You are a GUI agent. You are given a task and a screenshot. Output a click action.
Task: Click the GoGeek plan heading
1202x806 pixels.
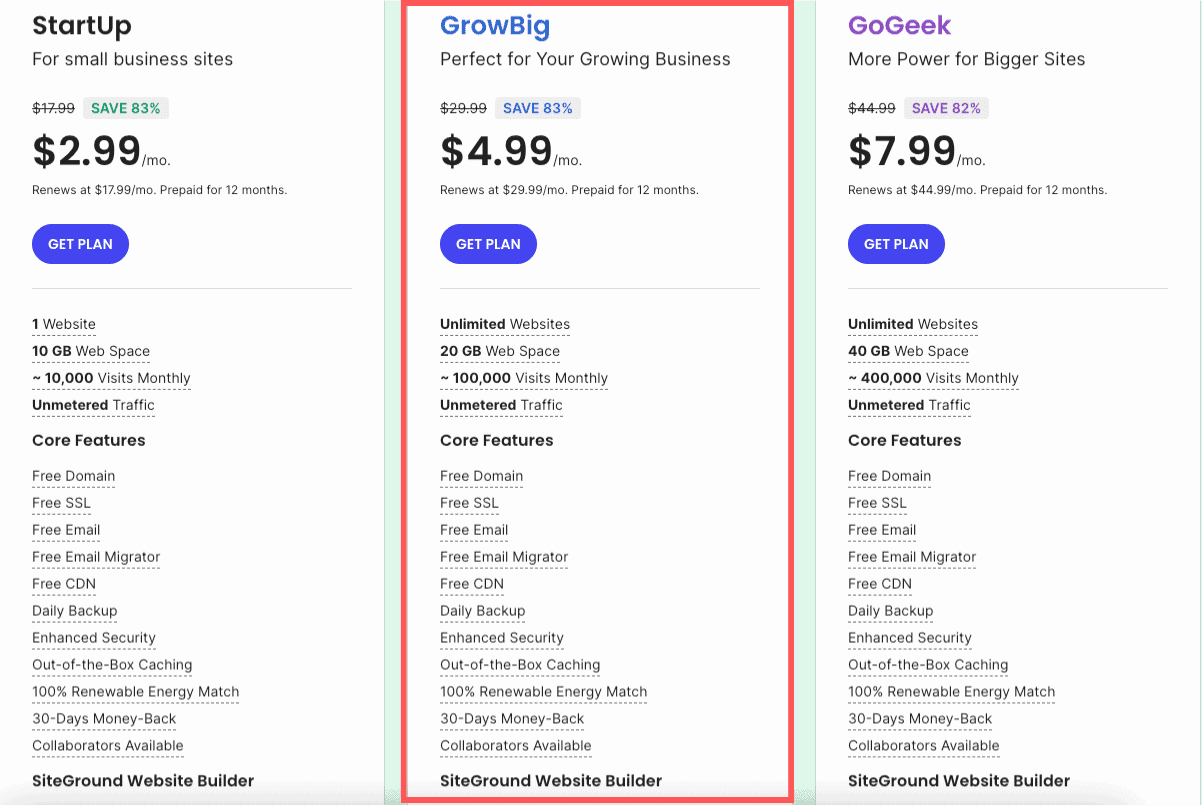point(899,25)
